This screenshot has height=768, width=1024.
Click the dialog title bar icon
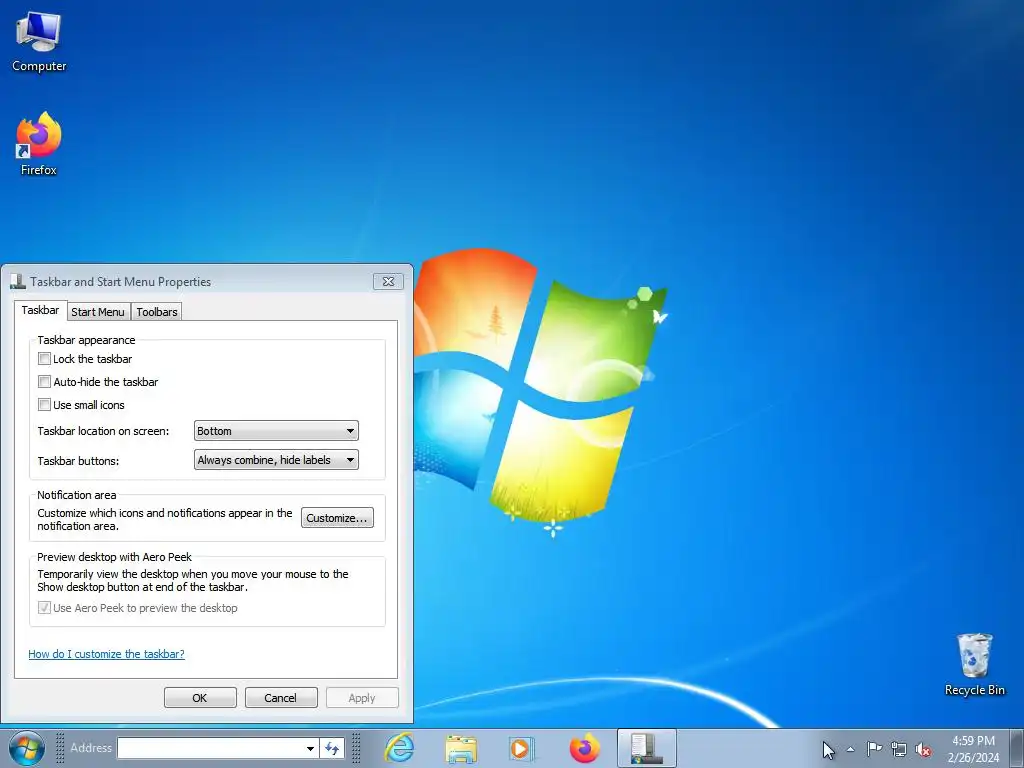point(18,281)
